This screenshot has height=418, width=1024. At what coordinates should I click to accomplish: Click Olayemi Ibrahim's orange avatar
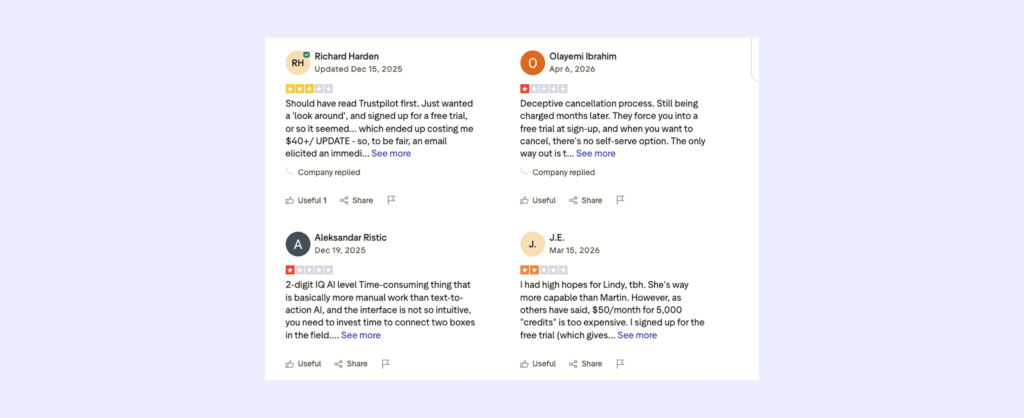tap(532, 62)
